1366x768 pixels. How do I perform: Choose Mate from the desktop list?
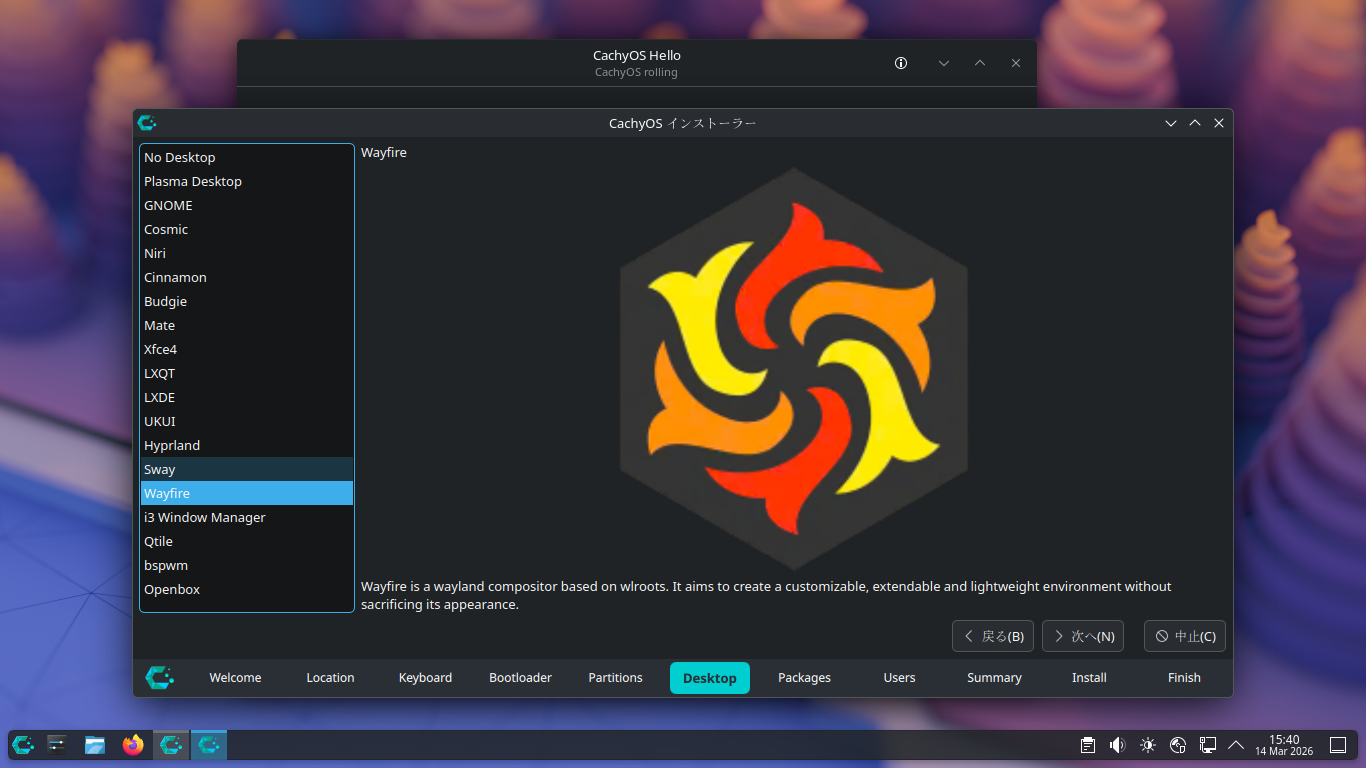(x=247, y=325)
